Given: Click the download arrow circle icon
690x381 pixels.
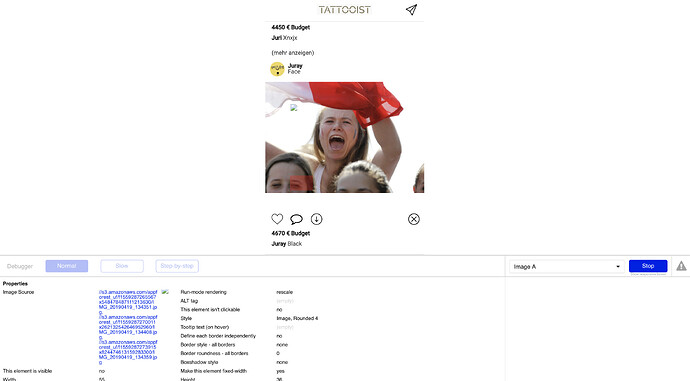Looking at the screenshot, I should [316, 219].
